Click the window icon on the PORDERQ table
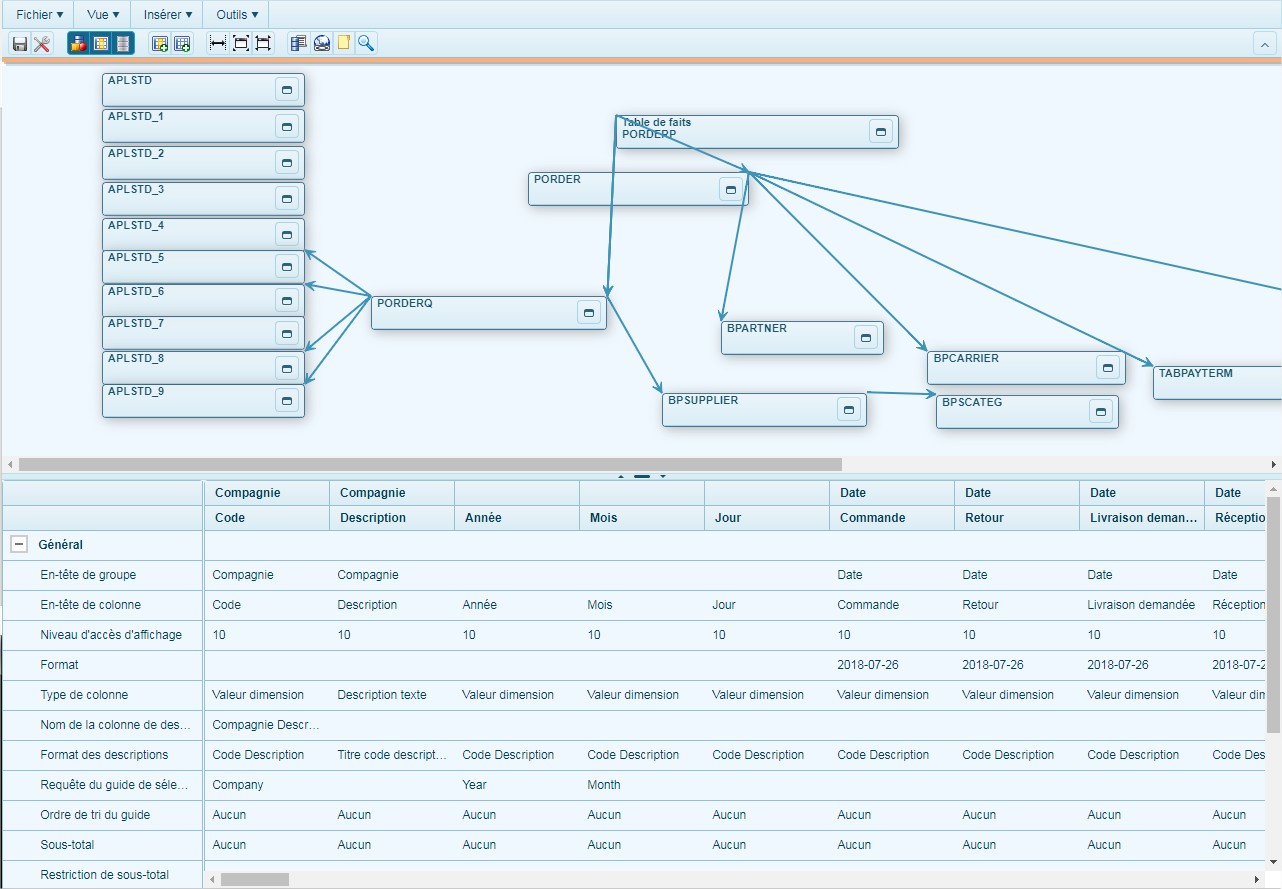Screen dimensions: 1282x889 point(589,313)
